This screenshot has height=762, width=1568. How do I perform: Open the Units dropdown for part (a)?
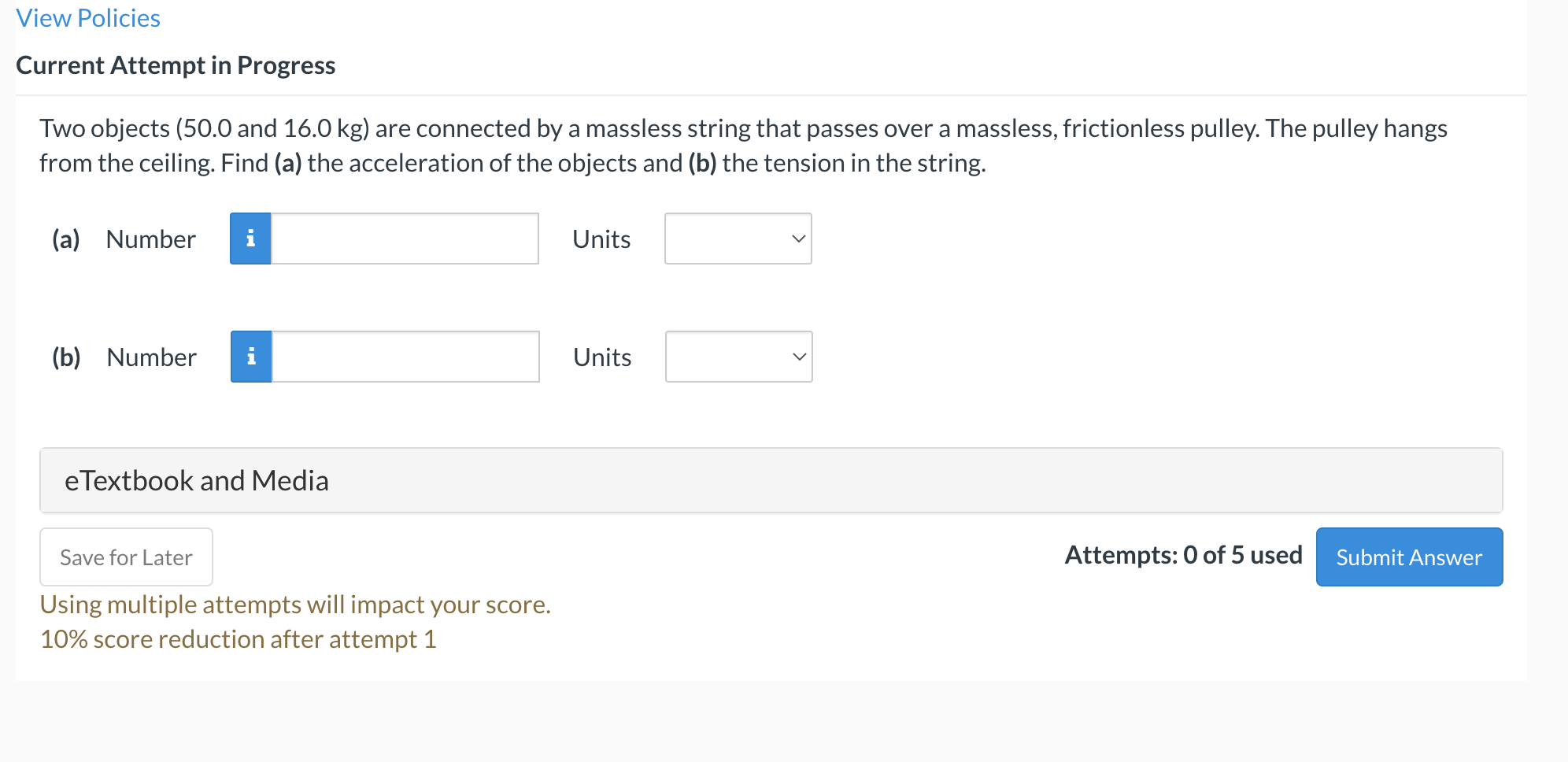738,239
